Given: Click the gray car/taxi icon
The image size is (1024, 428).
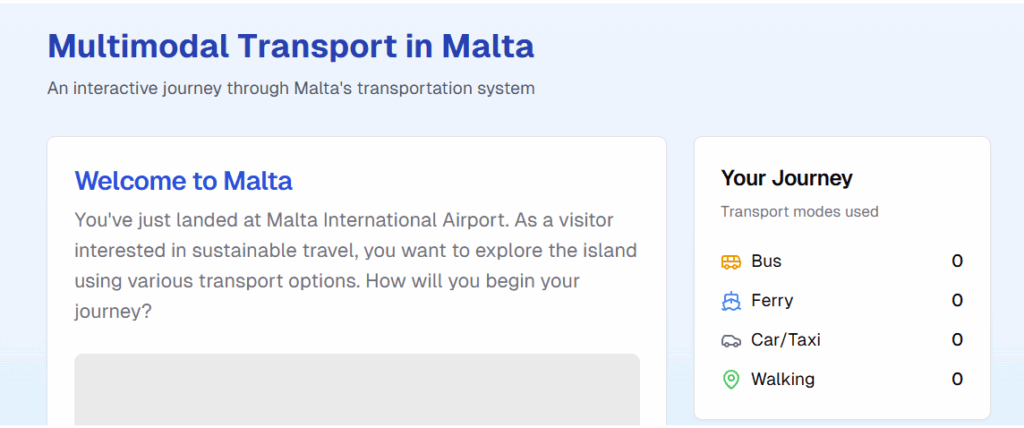Looking at the screenshot, I should [x=731, y=340].
